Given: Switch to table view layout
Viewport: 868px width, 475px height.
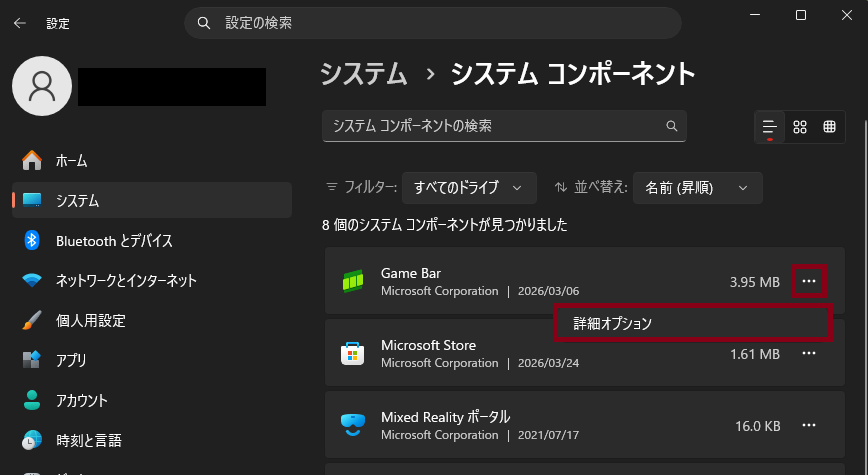Looking at the screenshot, I should [x=829, y=127].
